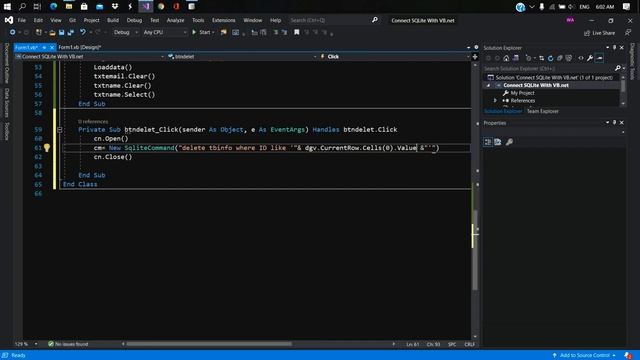Select the My Project item
Viewport: 640px width, 360px height.
(522, 93)
